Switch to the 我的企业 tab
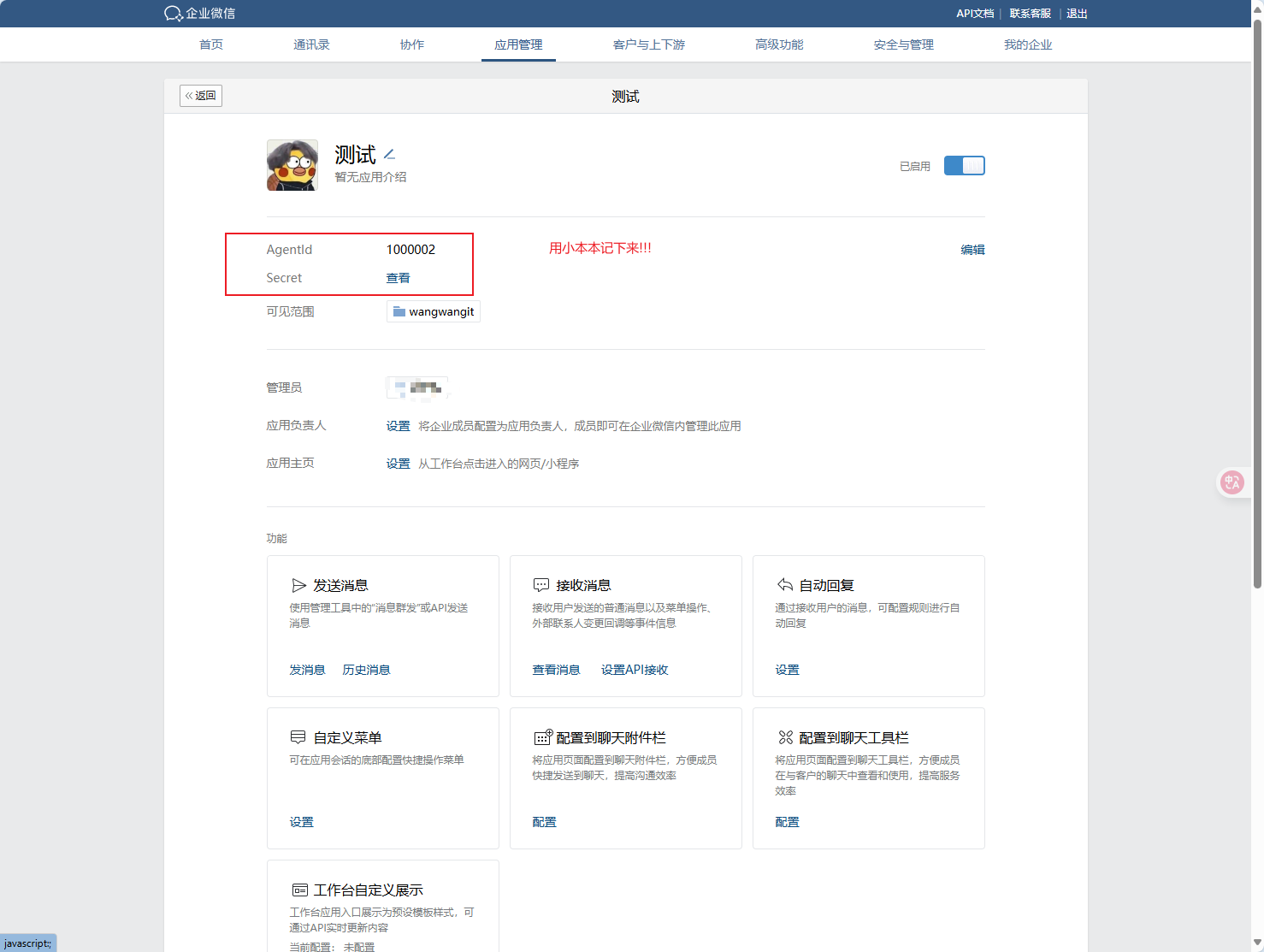This screenshot has width=1264, height=952. [x=1027, y=44]
